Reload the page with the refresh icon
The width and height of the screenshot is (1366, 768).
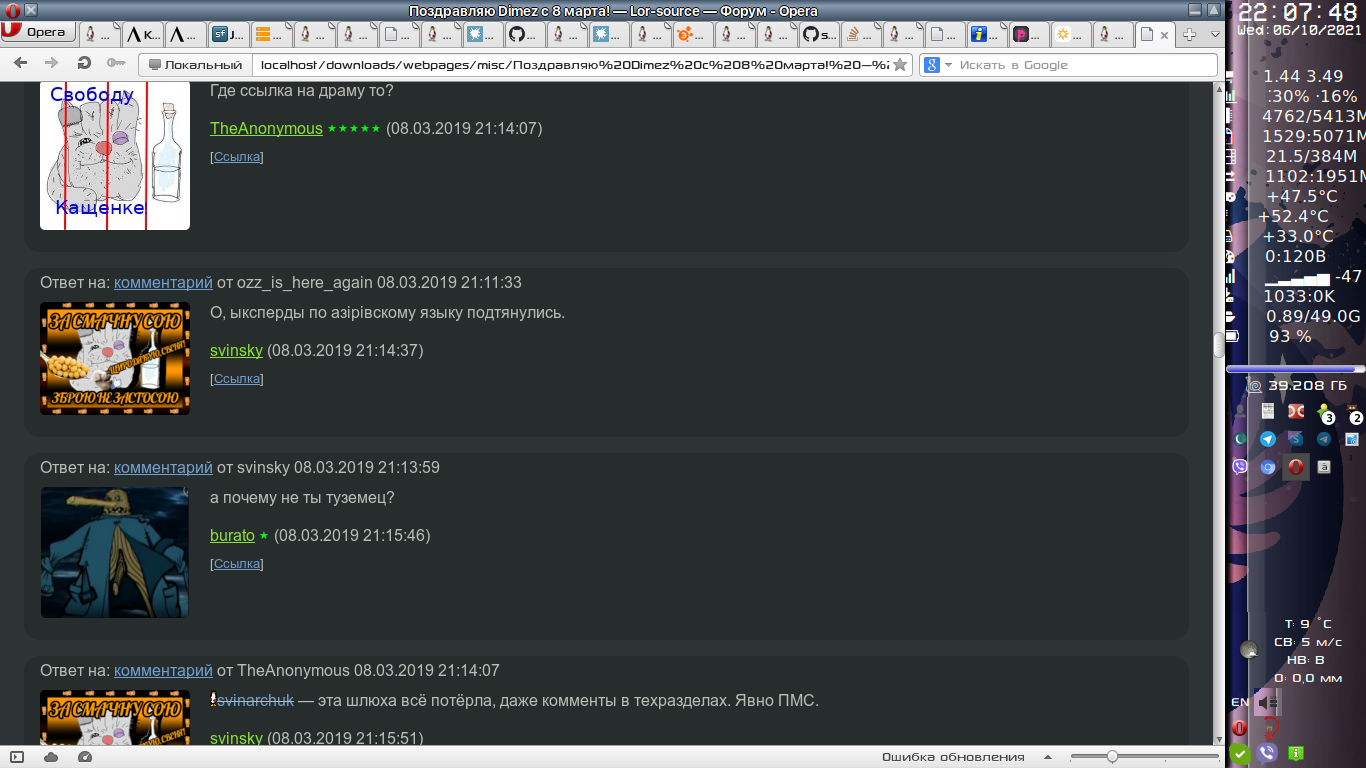(x=84, y=64)
